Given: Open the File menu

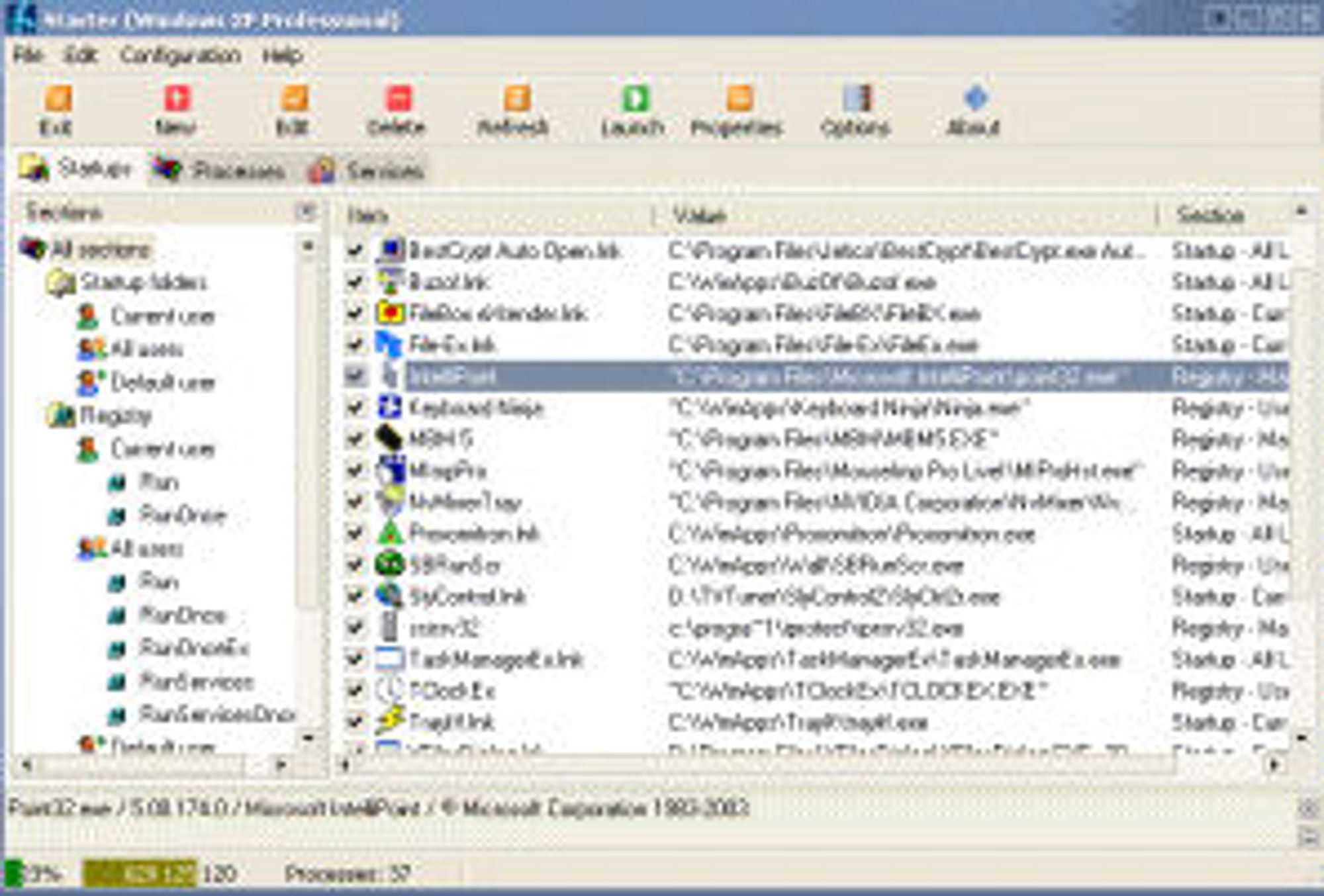Looking at the screenshot, I should click(x=28, y=55).
